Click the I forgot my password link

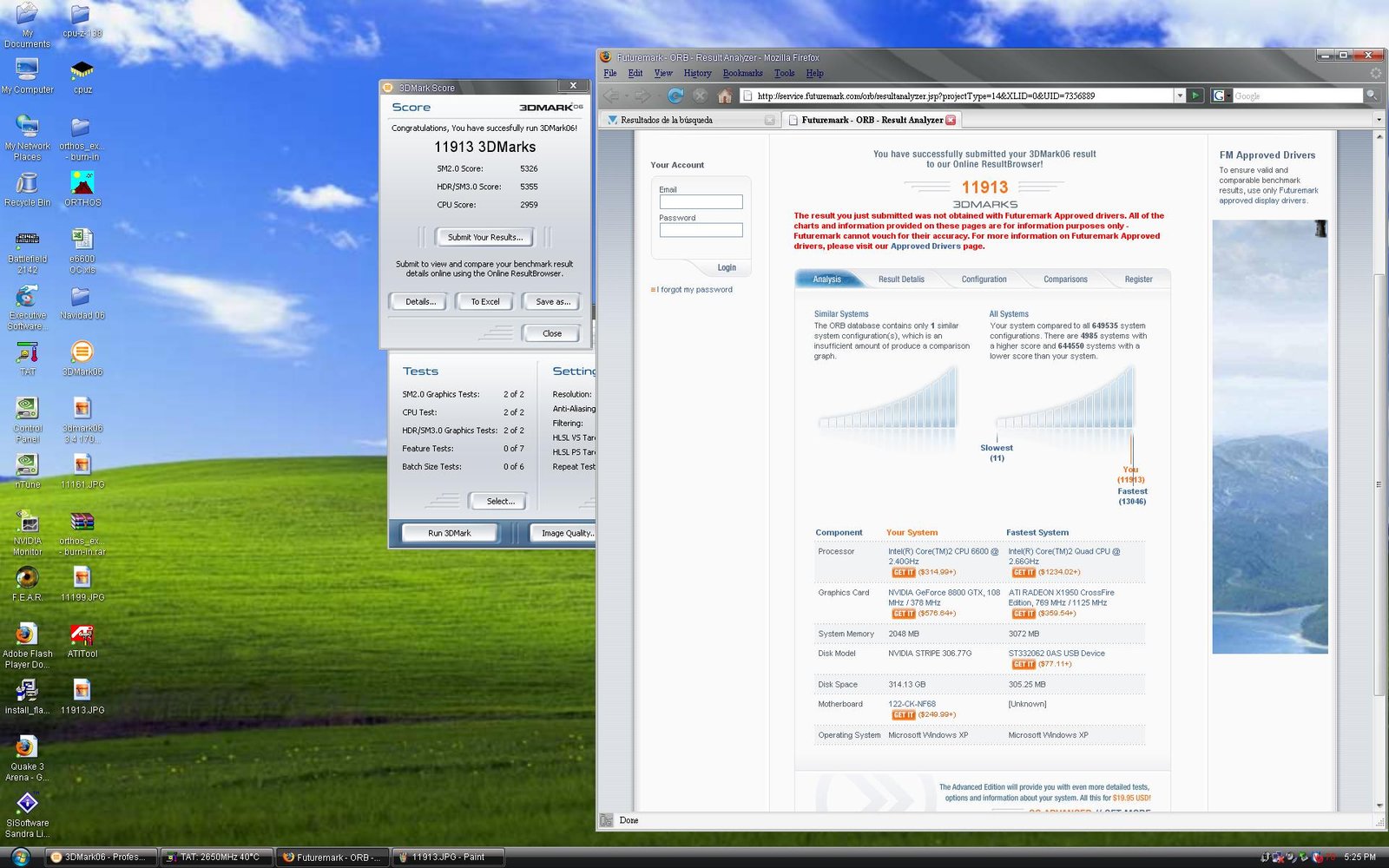click(x=694, y=290)
